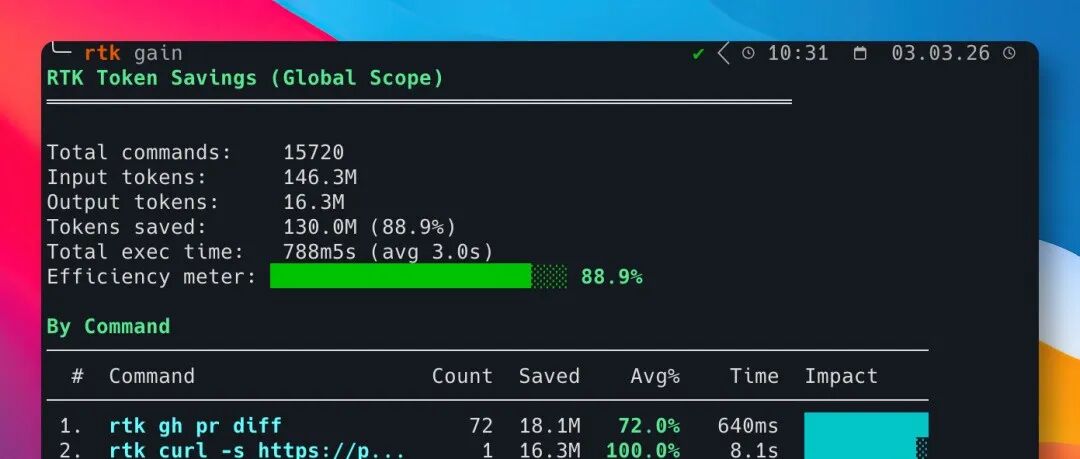1080x459 pixels.
Task: Click the Tokens saved value 130.0M (88.9%)
Action: coord(370,227)
